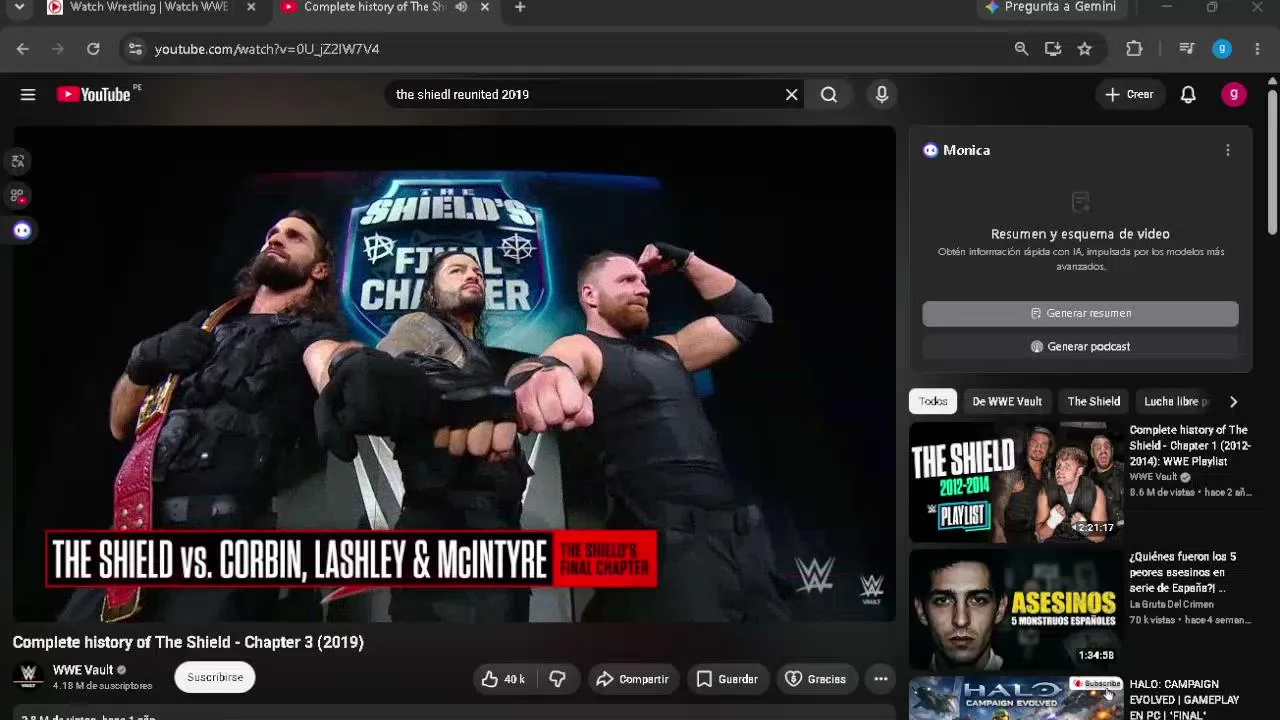This screenshot has height=720, width=1280.
Task: Click Generar resumen button
Action: (1080, 313)
